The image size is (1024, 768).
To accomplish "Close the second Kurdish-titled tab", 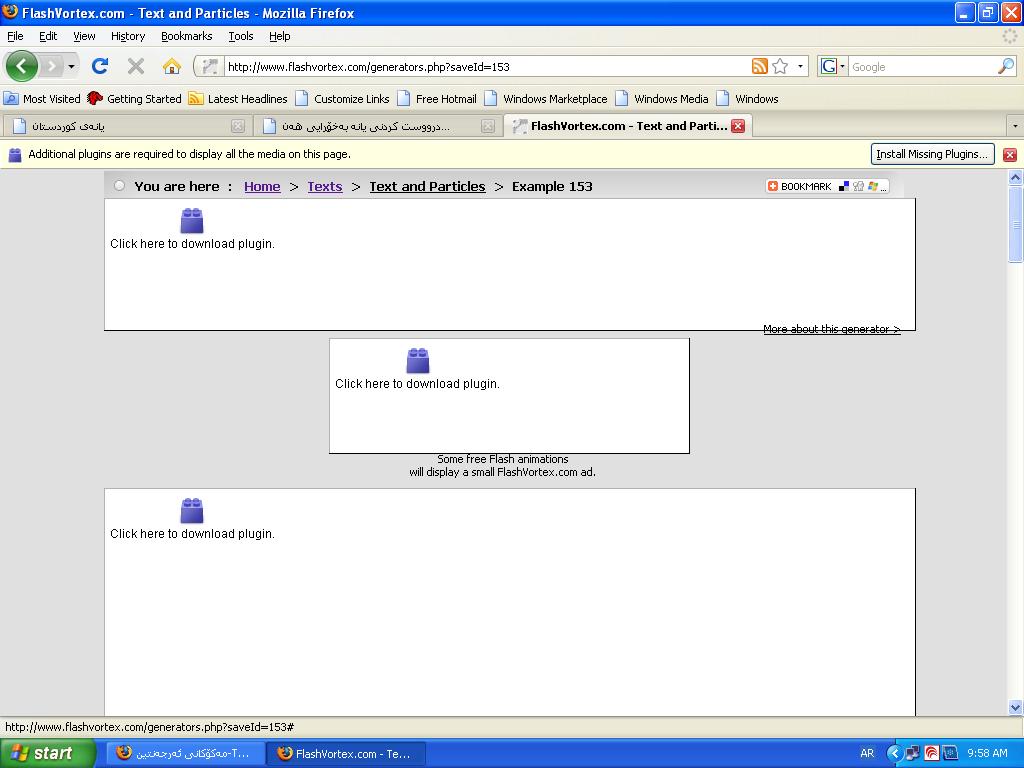I will (x=488, y=126).
